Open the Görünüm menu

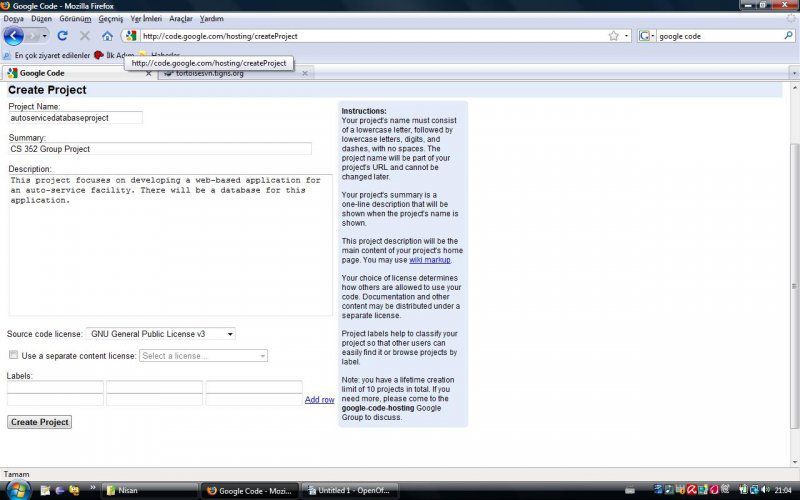[75, 18]
